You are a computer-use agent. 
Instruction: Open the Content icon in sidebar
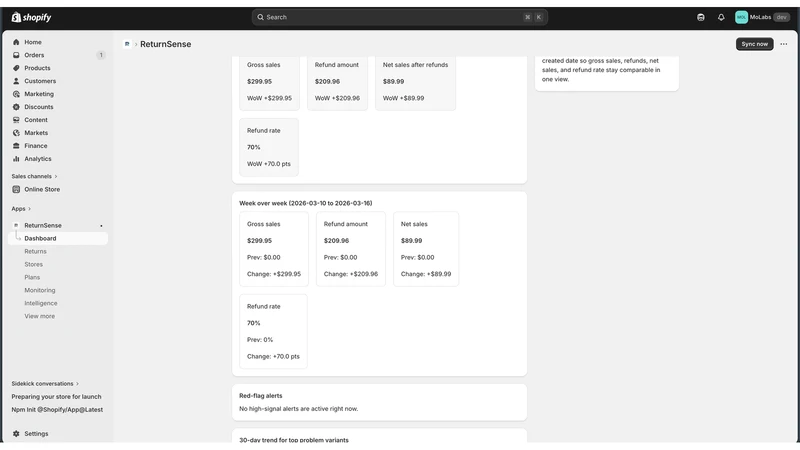(16, 120)
